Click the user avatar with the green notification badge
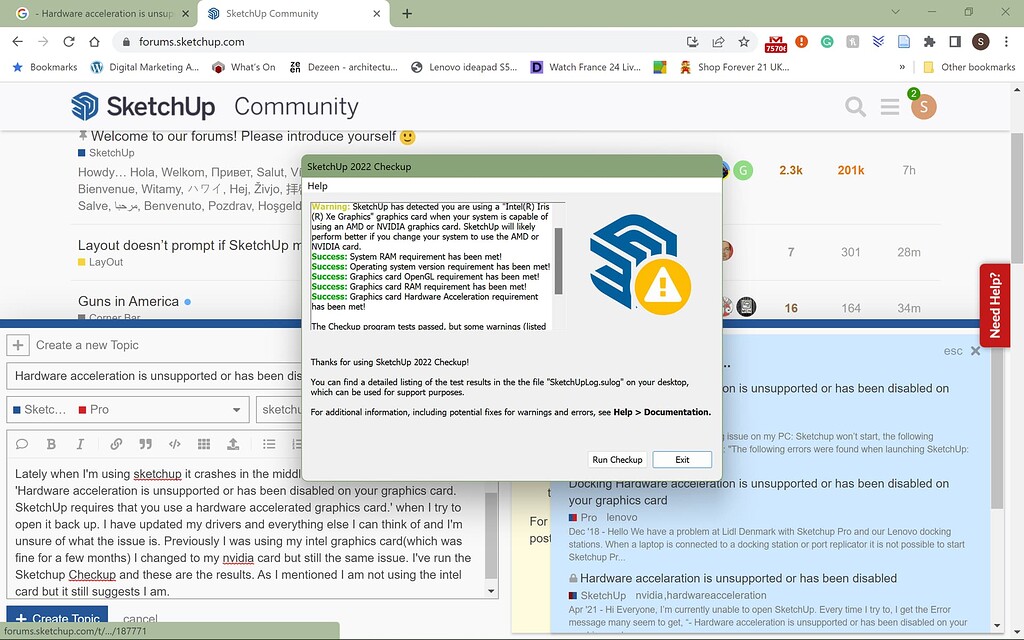Image resolution: width=1024 pixels, height=640 pixels. 923,106
